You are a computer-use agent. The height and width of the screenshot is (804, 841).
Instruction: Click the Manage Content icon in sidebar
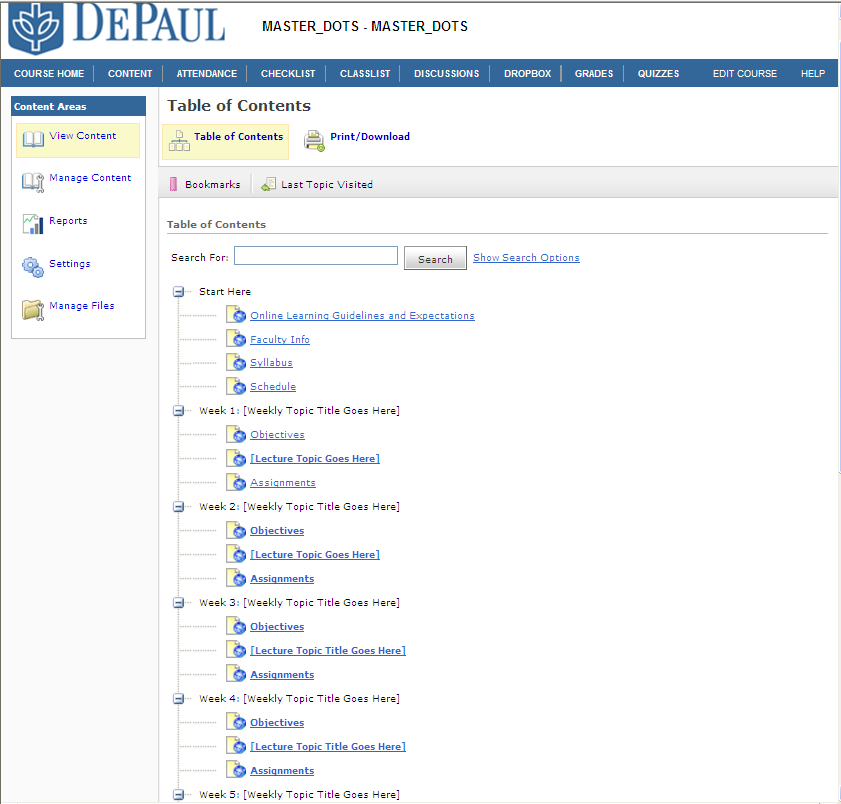point(33,181)
